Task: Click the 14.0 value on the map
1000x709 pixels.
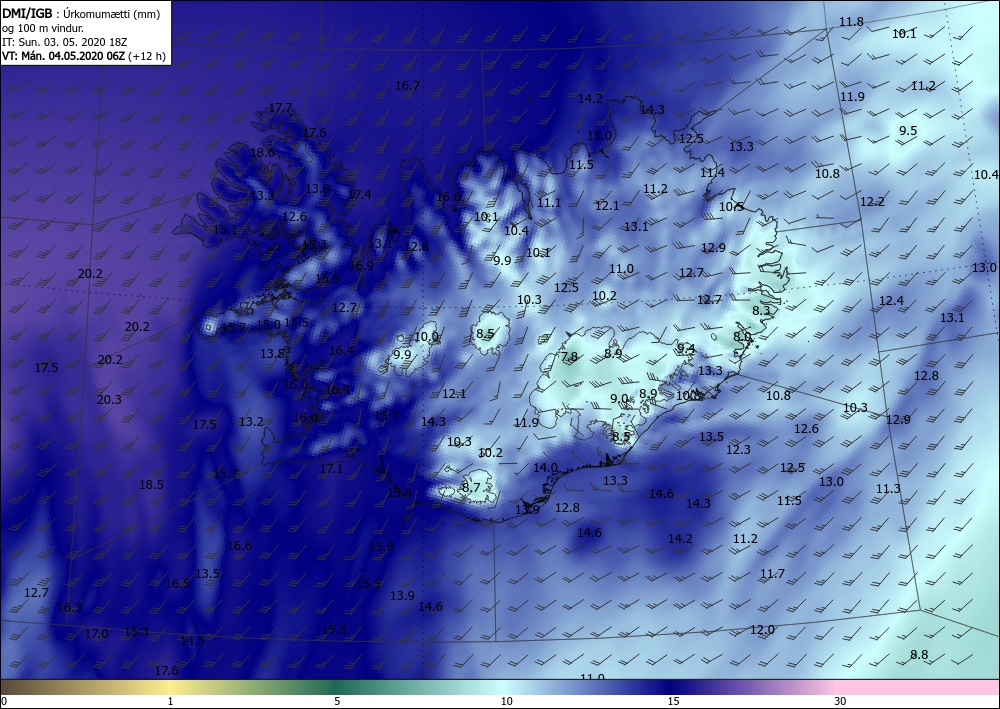Action: coord(545,468)
